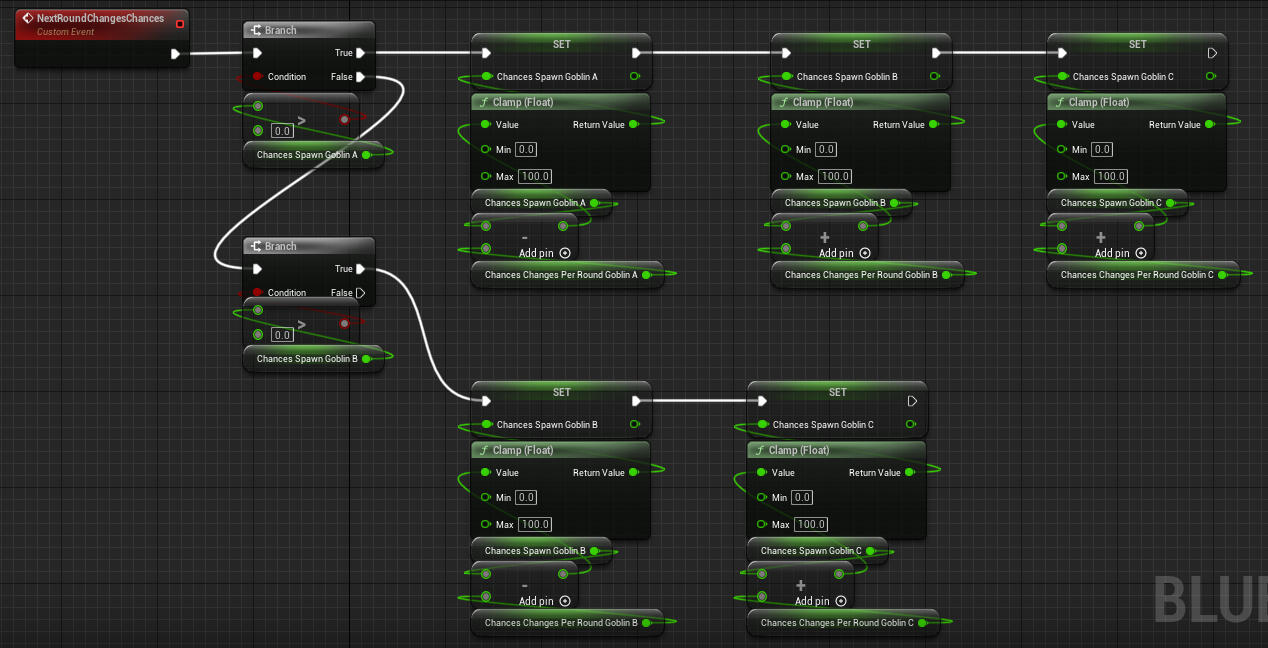Image resolution: width=1268 pixels, height=648 pixels.
Task: Click boolean output pin of Goblin A greater-than node
Action: coord(344,119)
